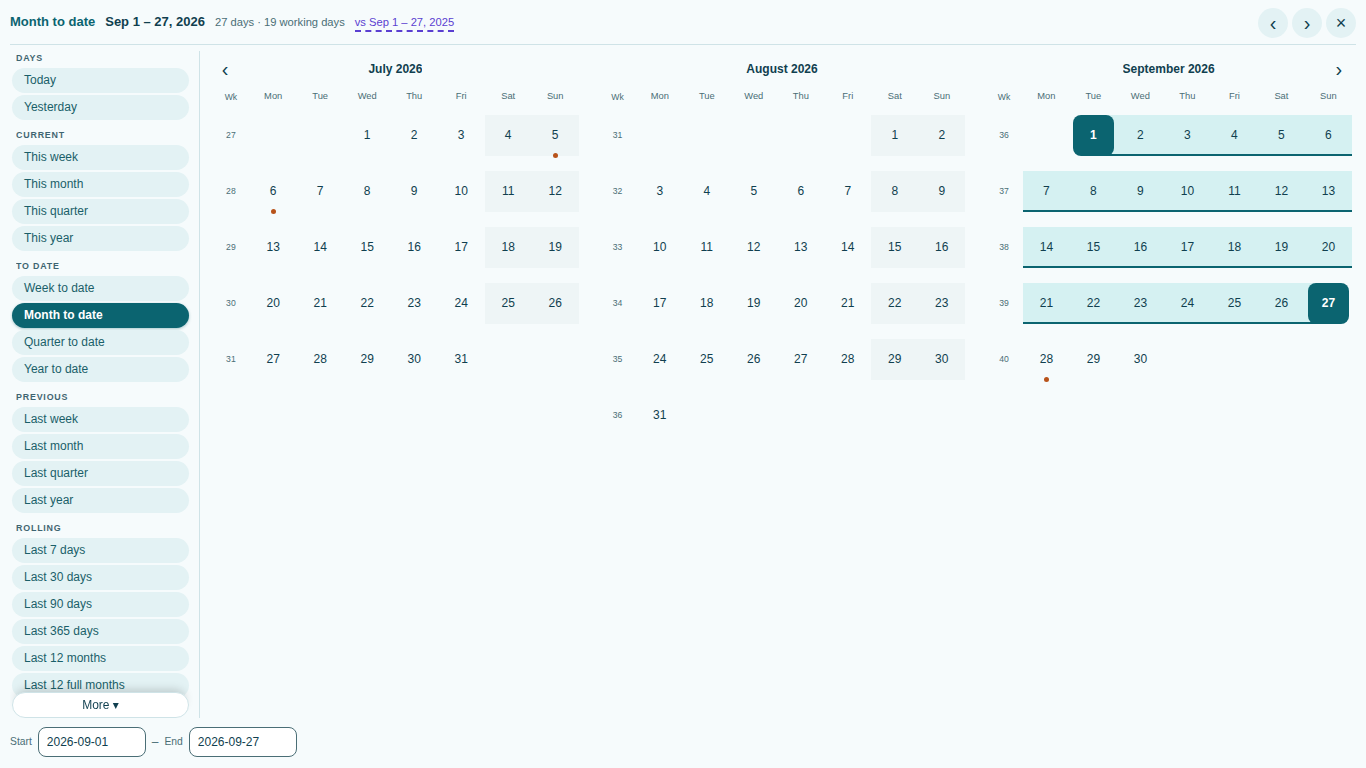The height and width of the screenshot is (768, 1366).
Task: Apply the Last 12 months rolling range
Action: click(x=100, y=658)
